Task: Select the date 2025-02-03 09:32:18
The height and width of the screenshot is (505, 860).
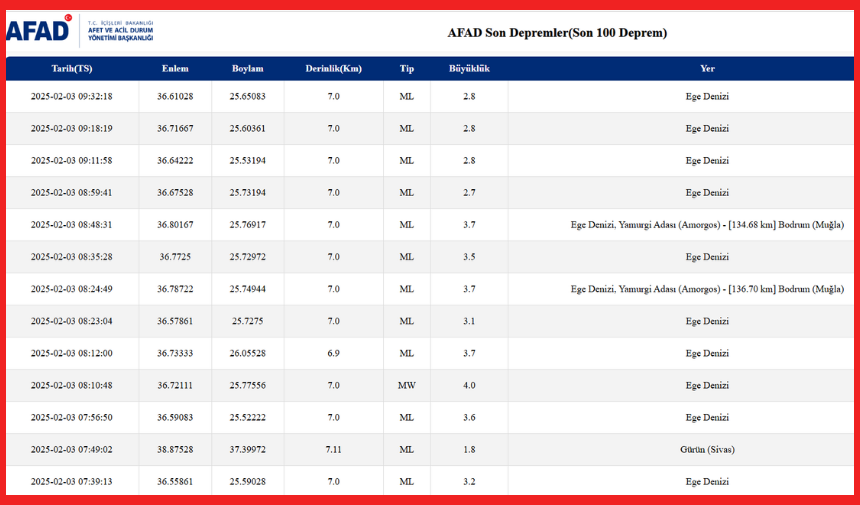Action: point(72,97)
